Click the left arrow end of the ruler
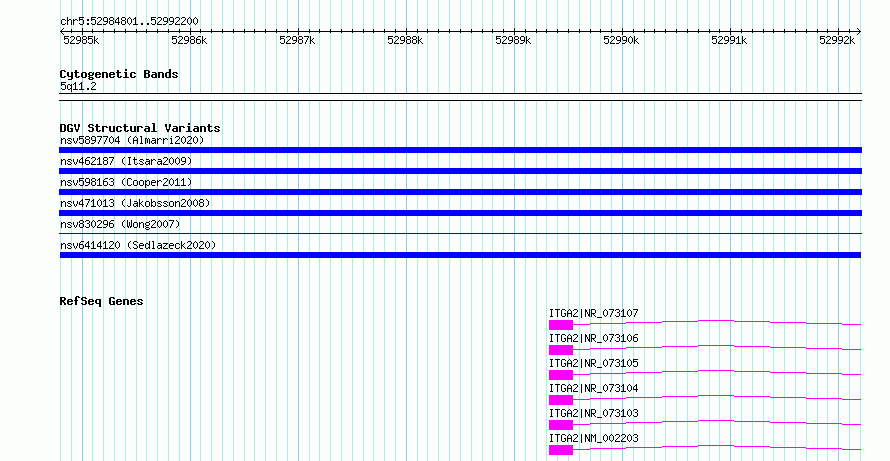The image size is (890, 461). 62,32
